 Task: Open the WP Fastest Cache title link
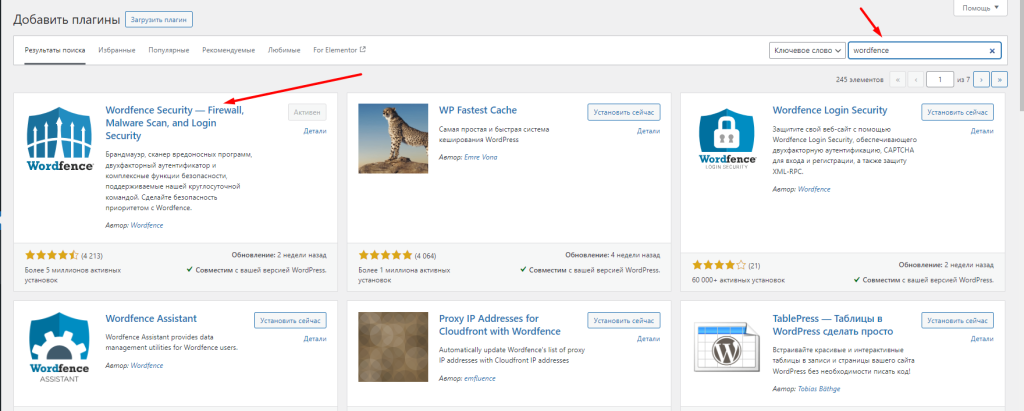(x=477, y=110)
